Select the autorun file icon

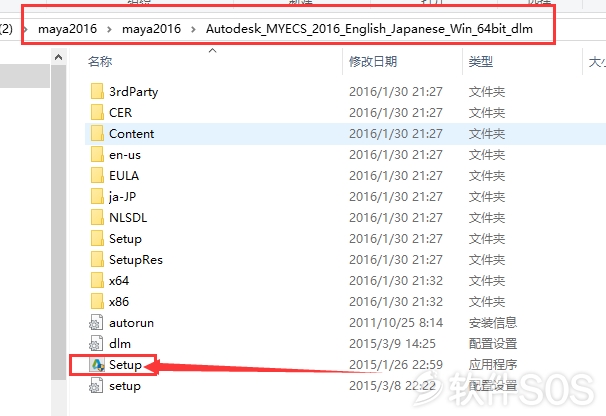[x=96, y=322]
